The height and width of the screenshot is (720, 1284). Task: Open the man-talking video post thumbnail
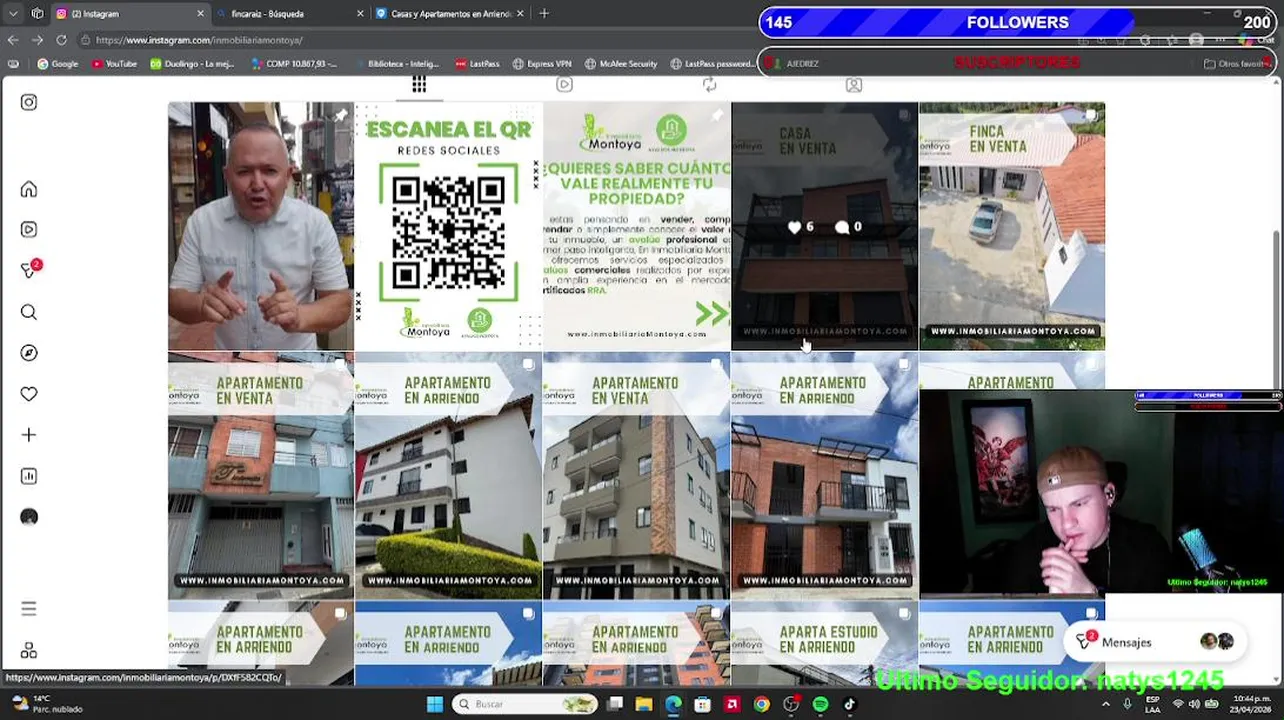coord(261,226)
